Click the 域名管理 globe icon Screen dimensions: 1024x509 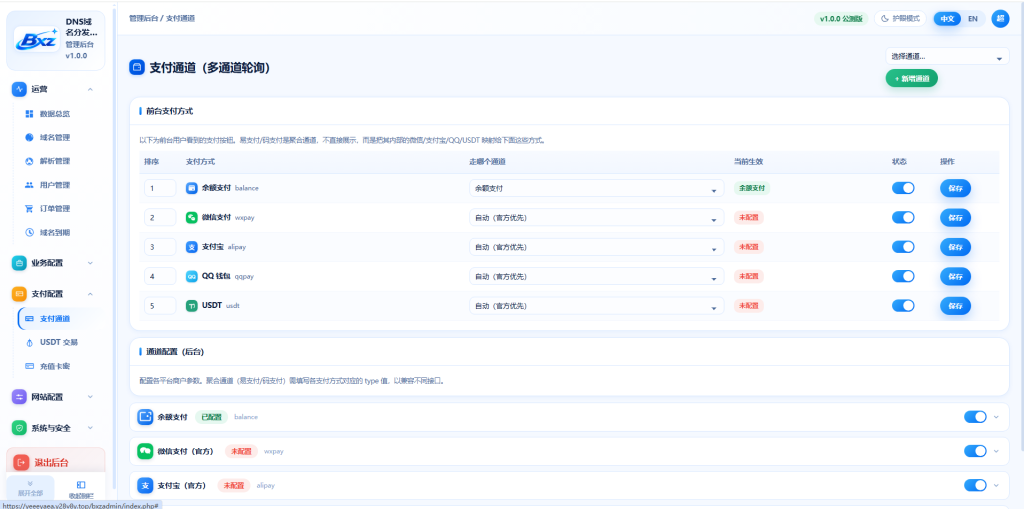tap(29, 137)
